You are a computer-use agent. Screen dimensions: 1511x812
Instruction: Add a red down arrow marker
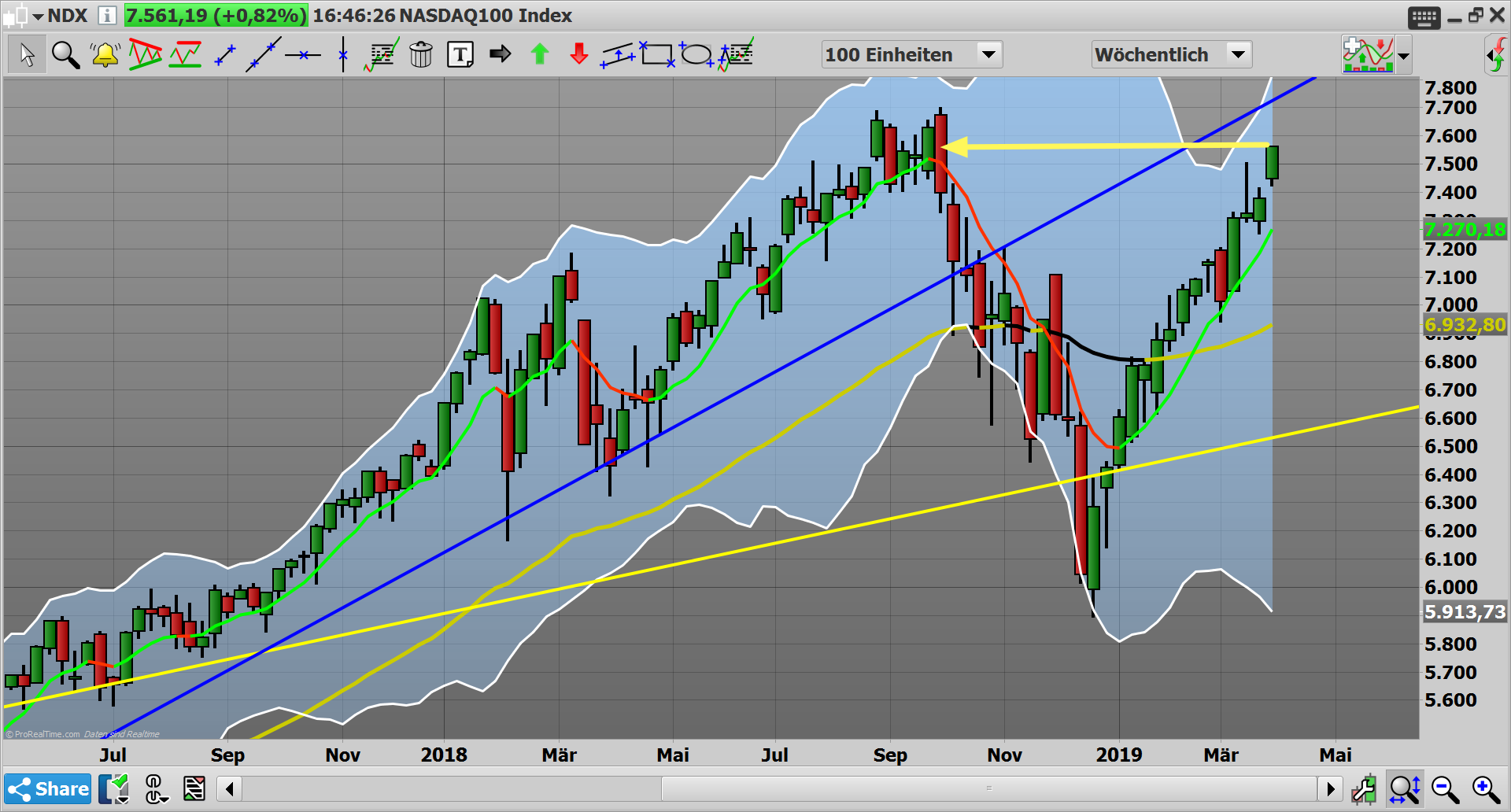(579, 54)
